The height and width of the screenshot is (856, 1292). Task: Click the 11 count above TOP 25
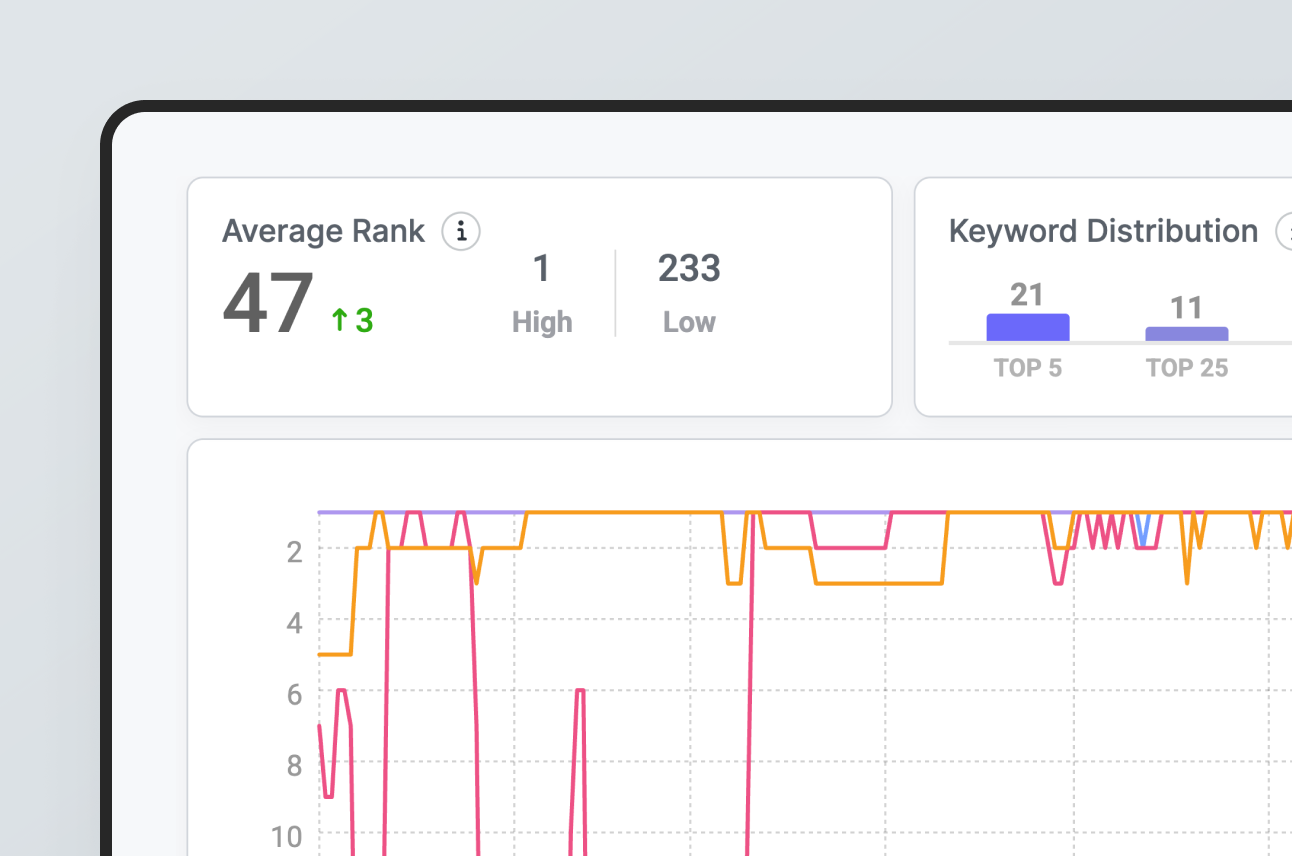click(x=1186, y=307)
